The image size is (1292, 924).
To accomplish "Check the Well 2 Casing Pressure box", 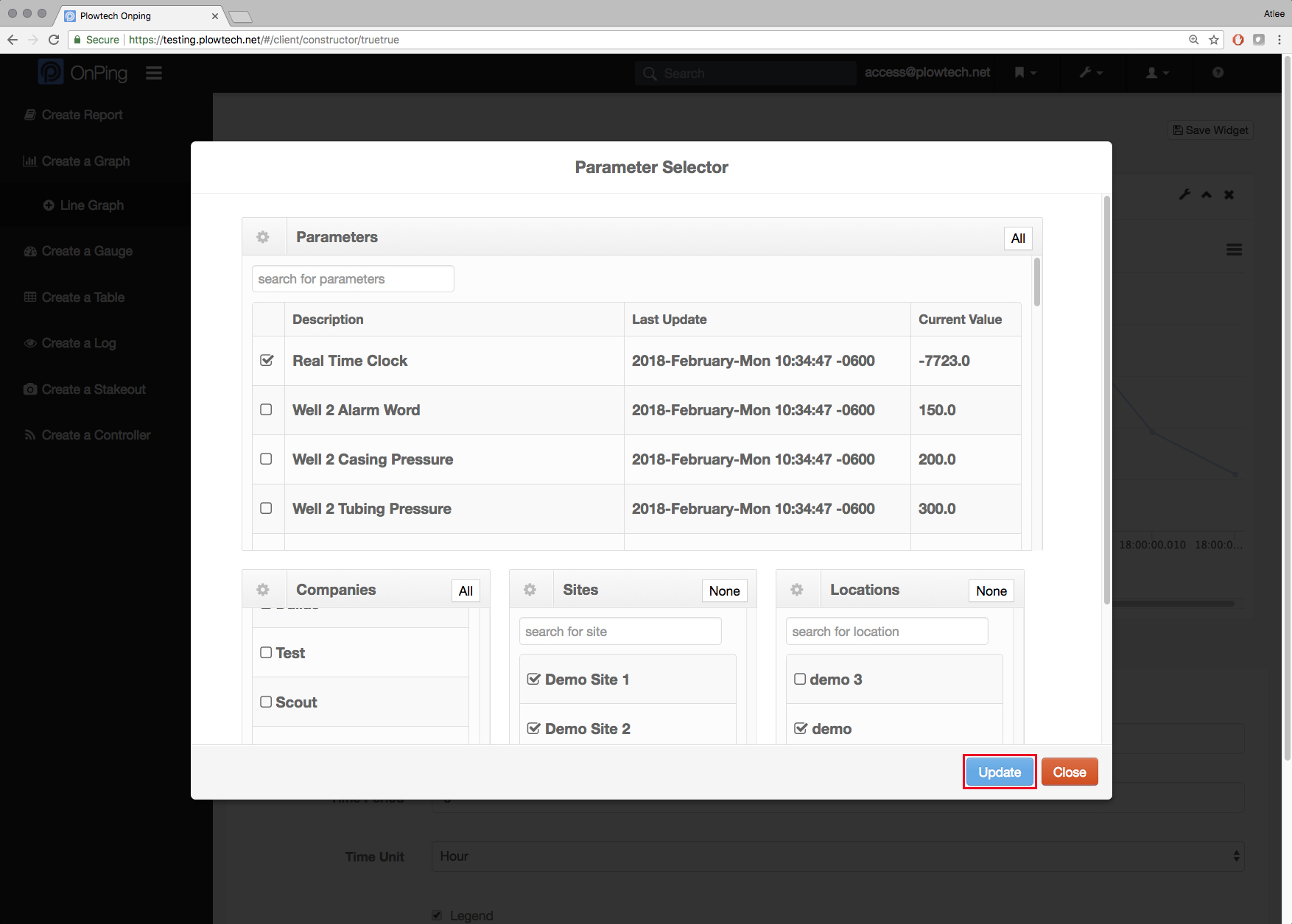I will (267, 459).
